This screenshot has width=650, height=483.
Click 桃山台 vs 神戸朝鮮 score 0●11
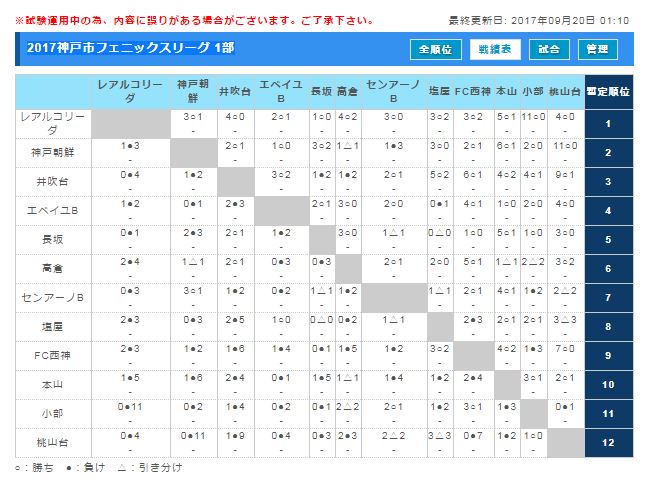click(193, 436)
